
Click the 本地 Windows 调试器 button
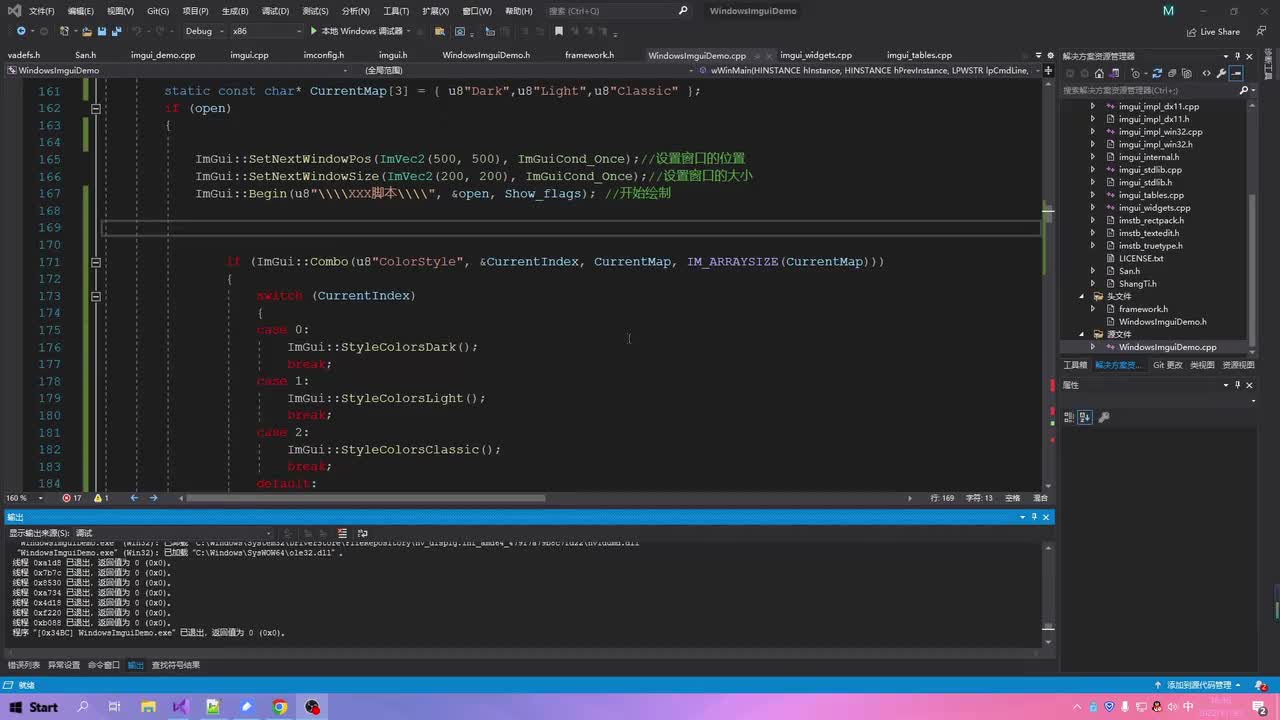pos(356,31)
